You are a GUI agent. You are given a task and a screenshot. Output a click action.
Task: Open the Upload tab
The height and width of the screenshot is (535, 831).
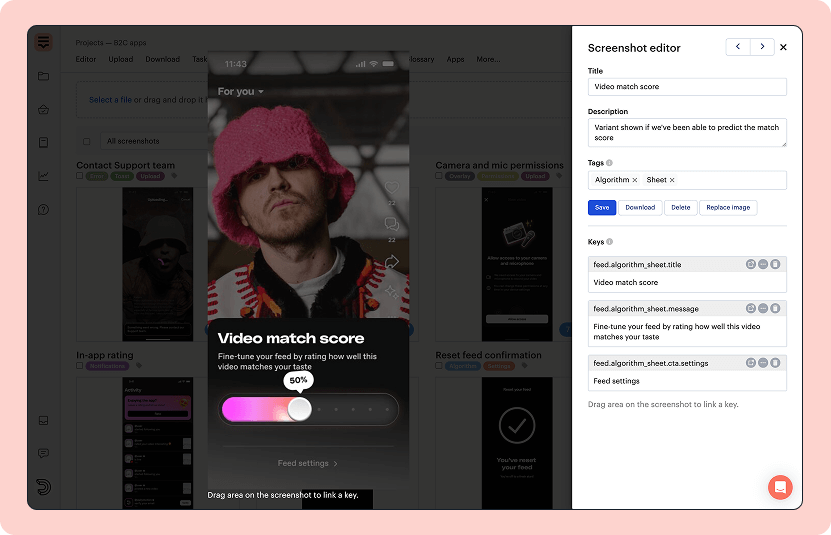point(121,59)
